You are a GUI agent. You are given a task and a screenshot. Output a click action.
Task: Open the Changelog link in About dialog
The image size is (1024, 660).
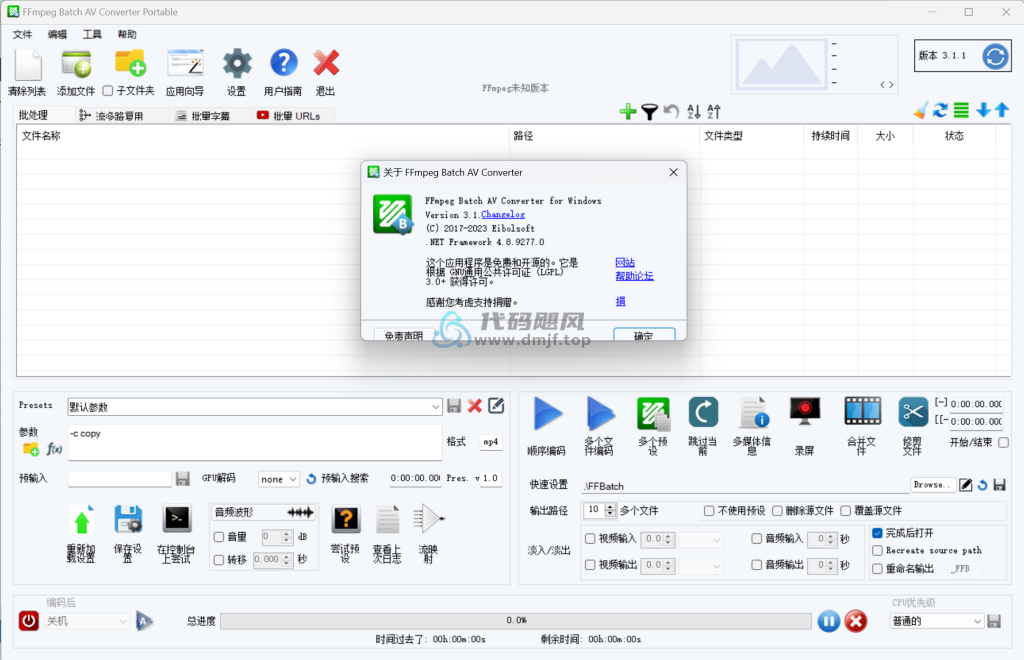click(x=503, y=215)
